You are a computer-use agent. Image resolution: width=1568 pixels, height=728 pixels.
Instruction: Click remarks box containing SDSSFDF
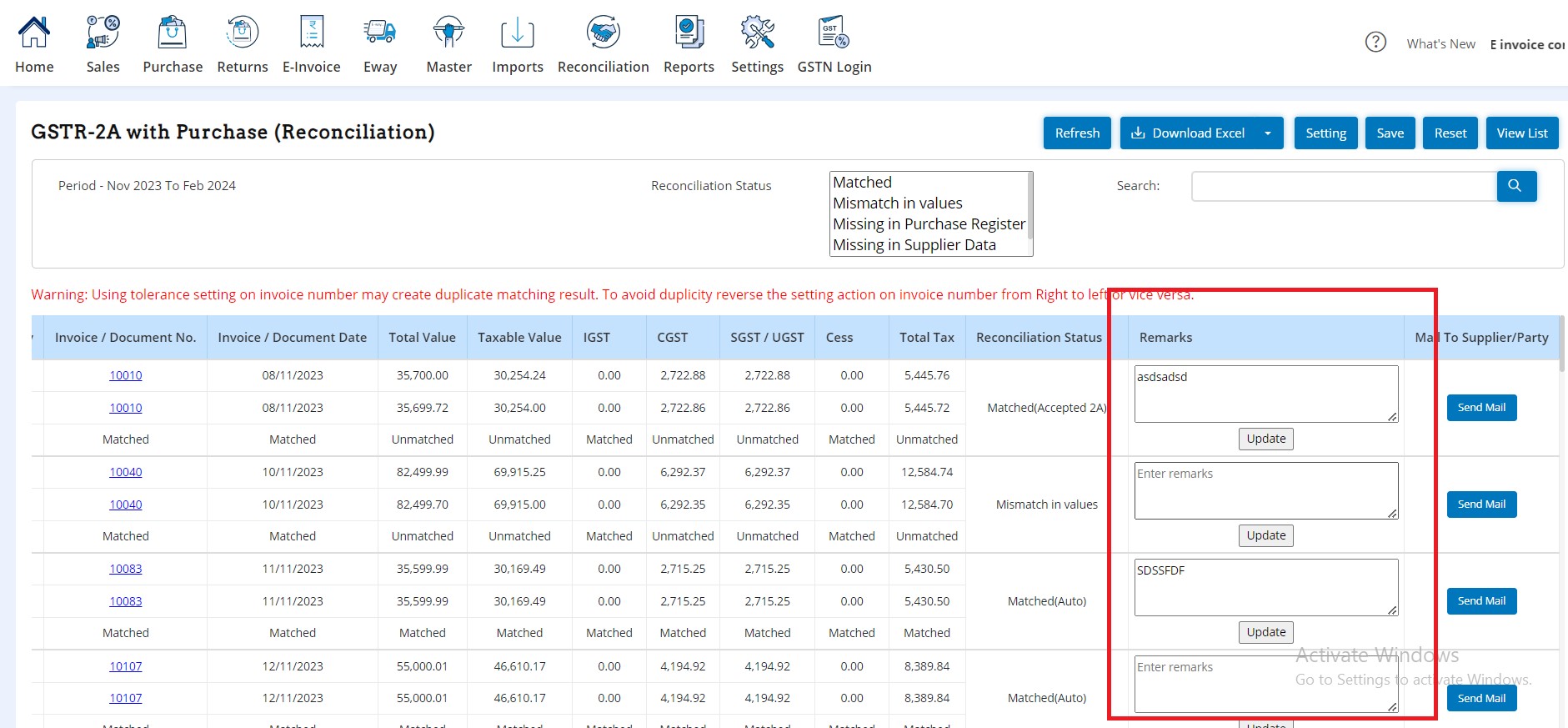1266,587
